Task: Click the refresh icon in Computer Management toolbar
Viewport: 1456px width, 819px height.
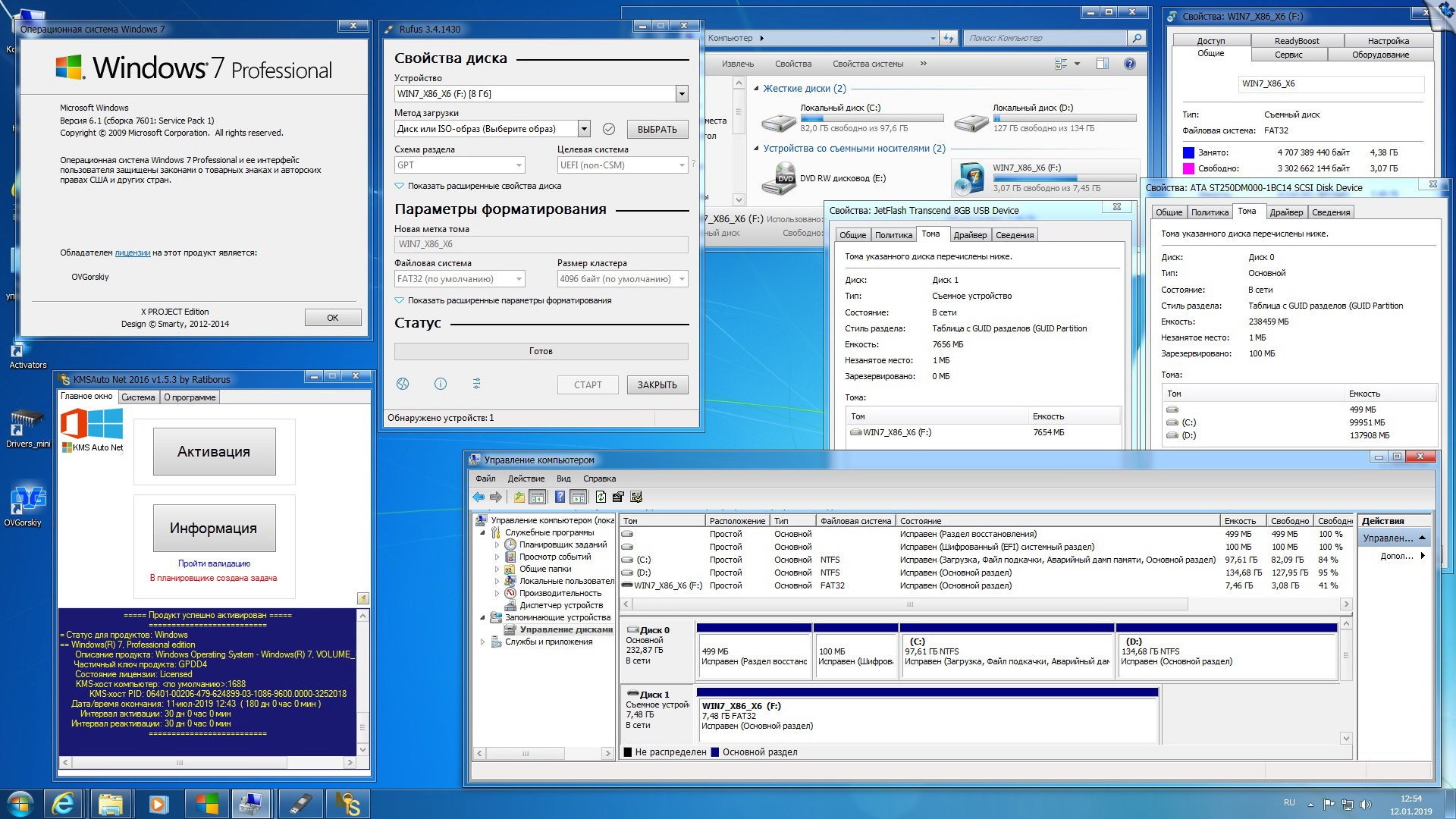Action: pyautogui.click(x=601, y=497)
